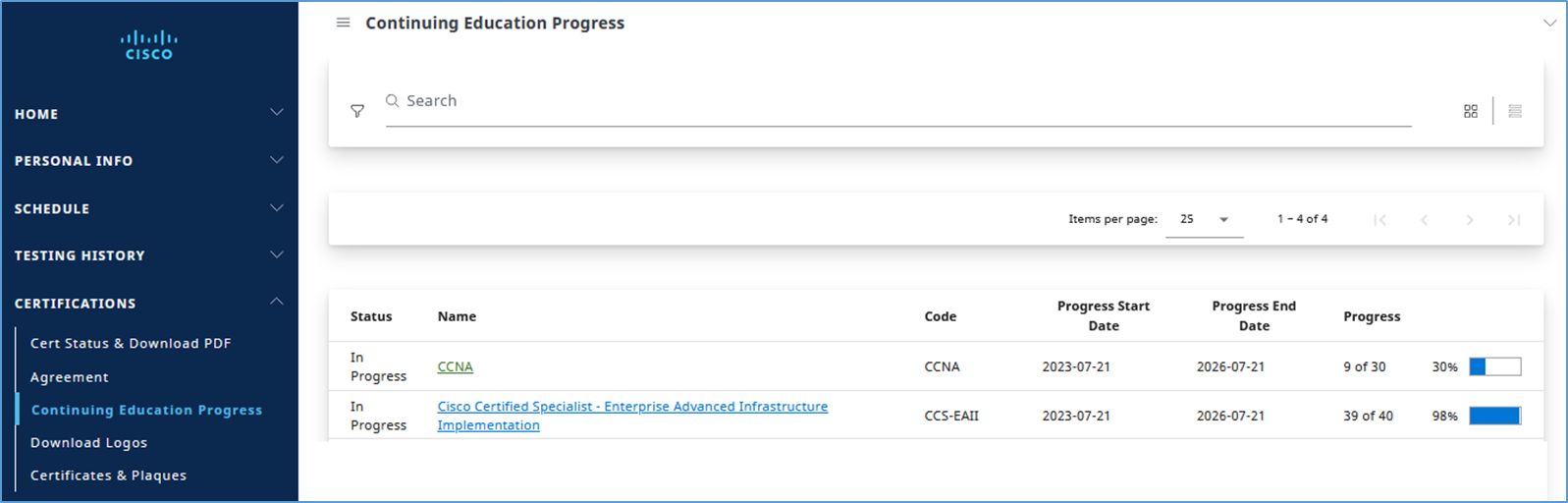Viewport: 1568px width, 503px height.
Task: Jump to first page arrow
Action: [x=1379, y=220]
